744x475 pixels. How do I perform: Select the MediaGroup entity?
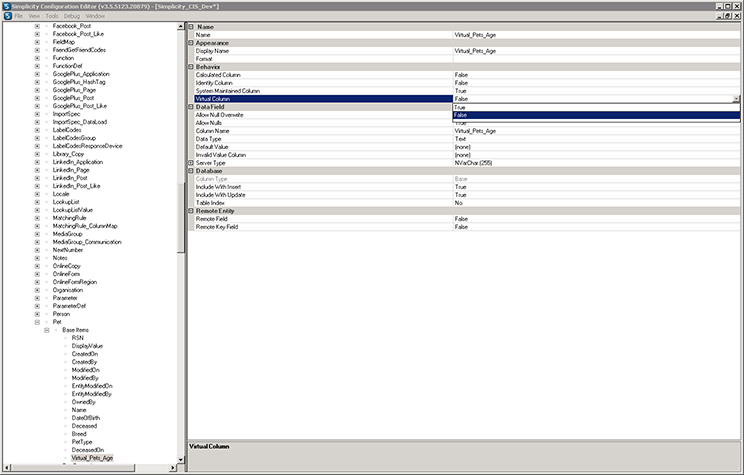(x=67, y=234)
